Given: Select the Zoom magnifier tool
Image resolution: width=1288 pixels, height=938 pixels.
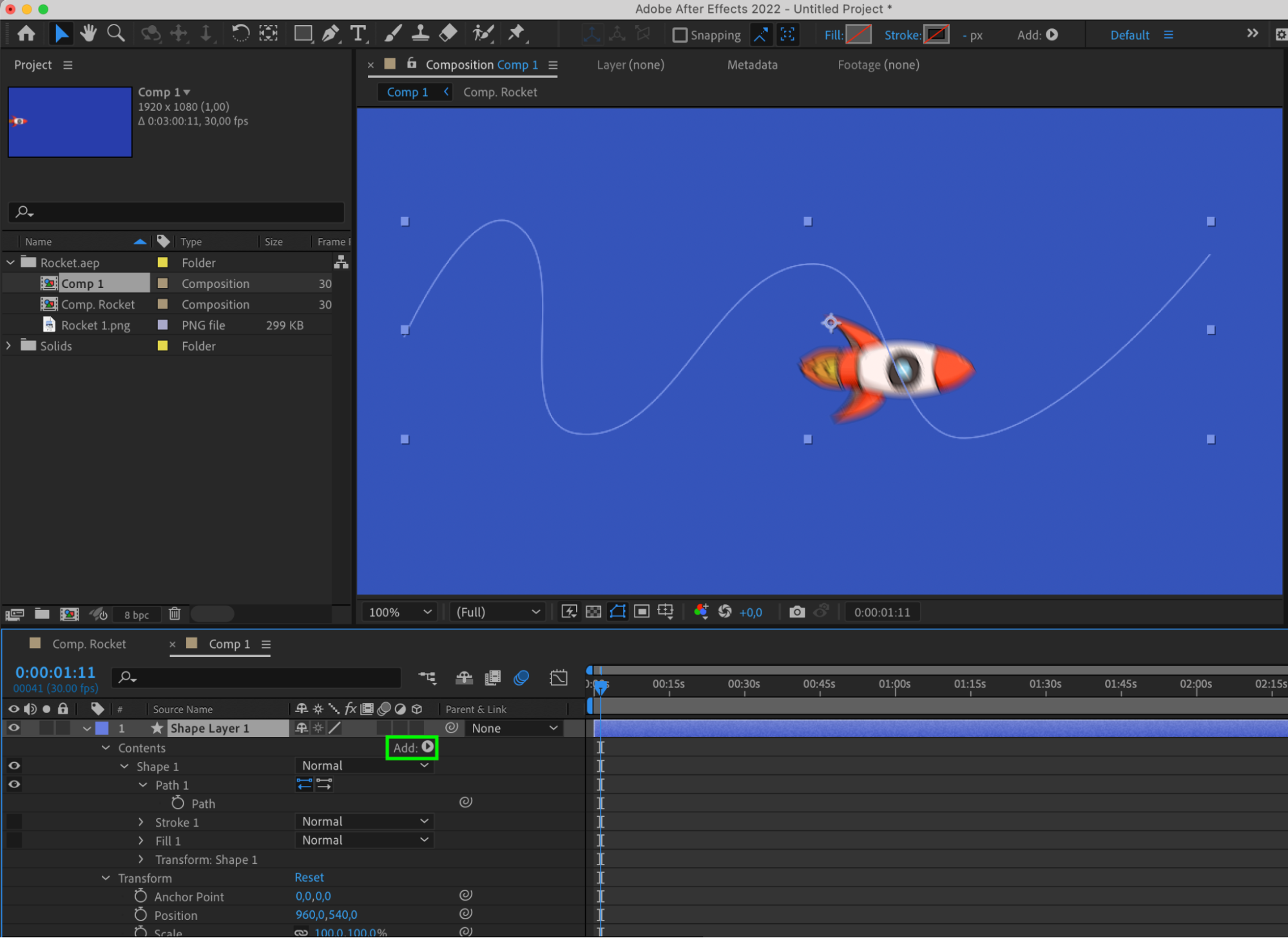Looking at the screenshot, I should [x=116, y=33].
